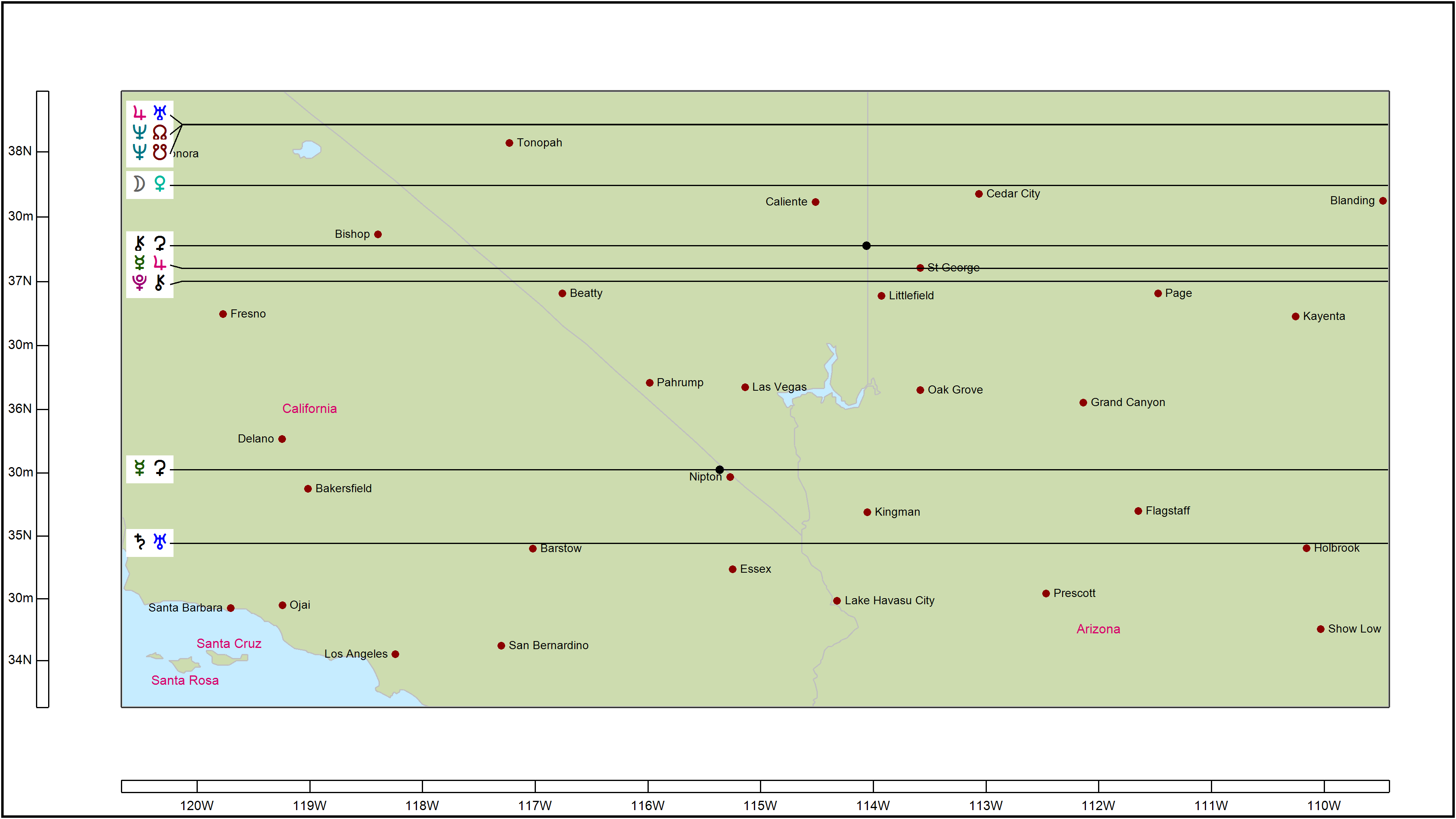
Task: Select the Bakersfield city label
Action: [344, 488]
